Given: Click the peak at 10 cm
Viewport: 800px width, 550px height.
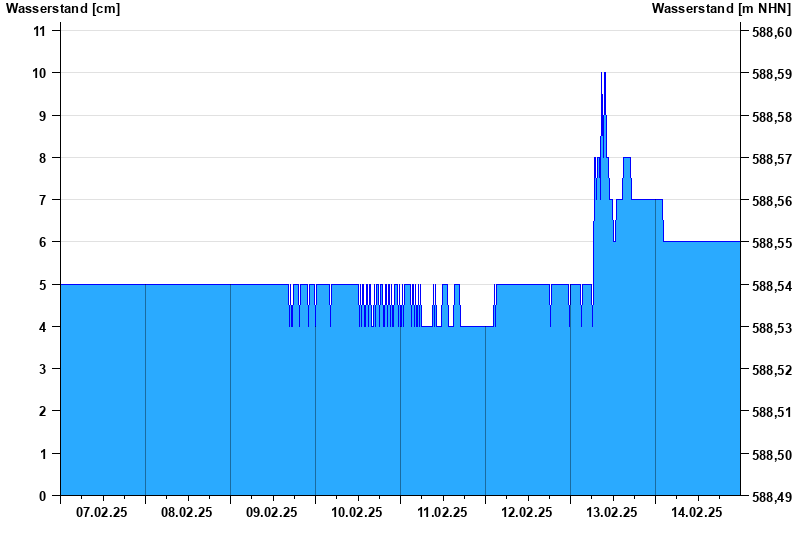Looking at the screenshot, I should pos(603,73).
